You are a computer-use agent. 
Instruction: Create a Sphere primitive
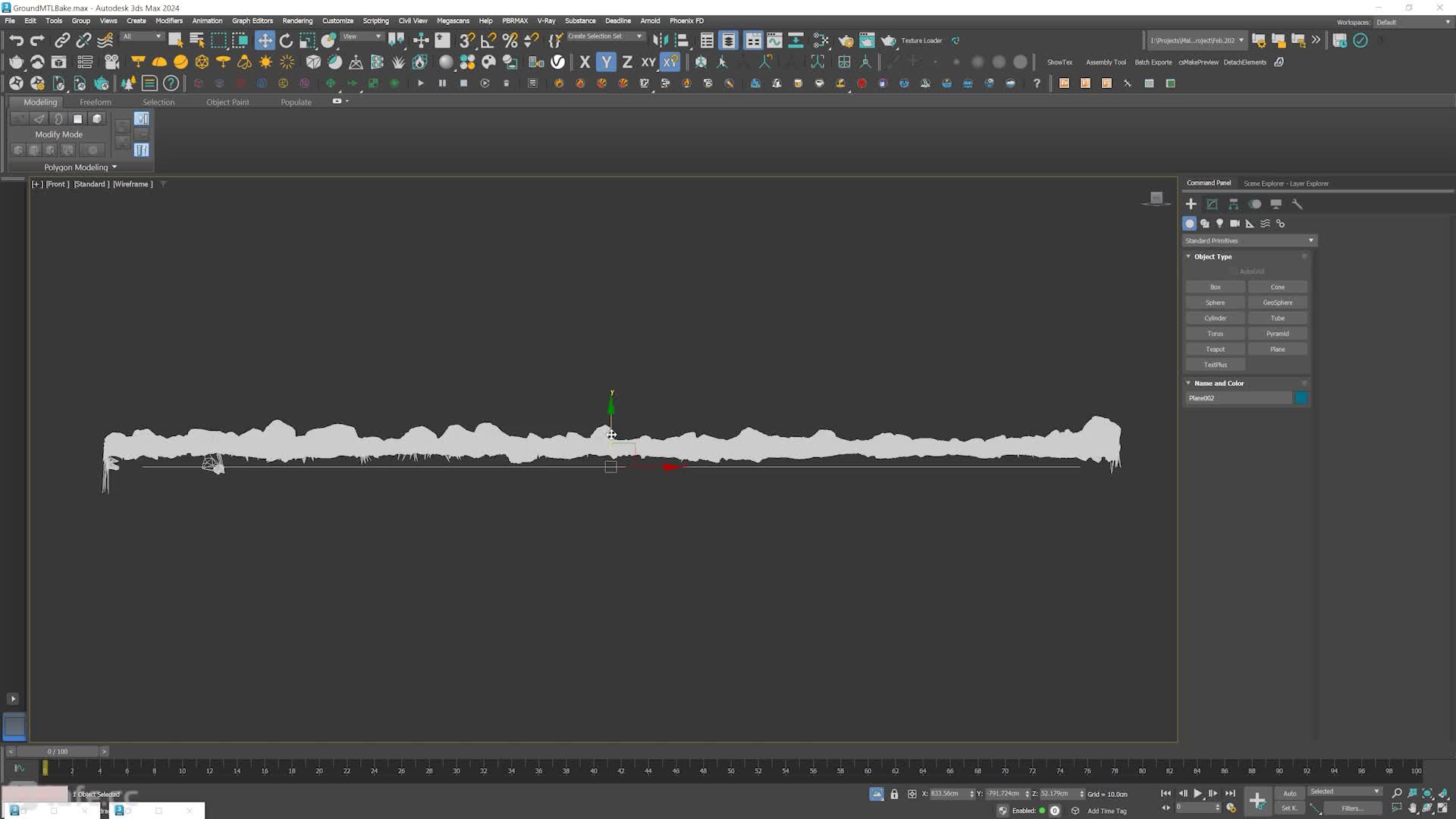(x=1216, y=303)
